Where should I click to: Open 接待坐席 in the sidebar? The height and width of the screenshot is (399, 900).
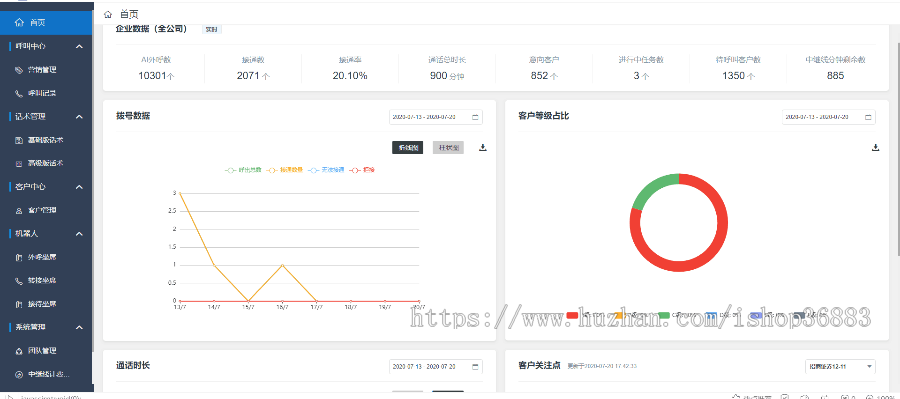[x=42, y=304]
